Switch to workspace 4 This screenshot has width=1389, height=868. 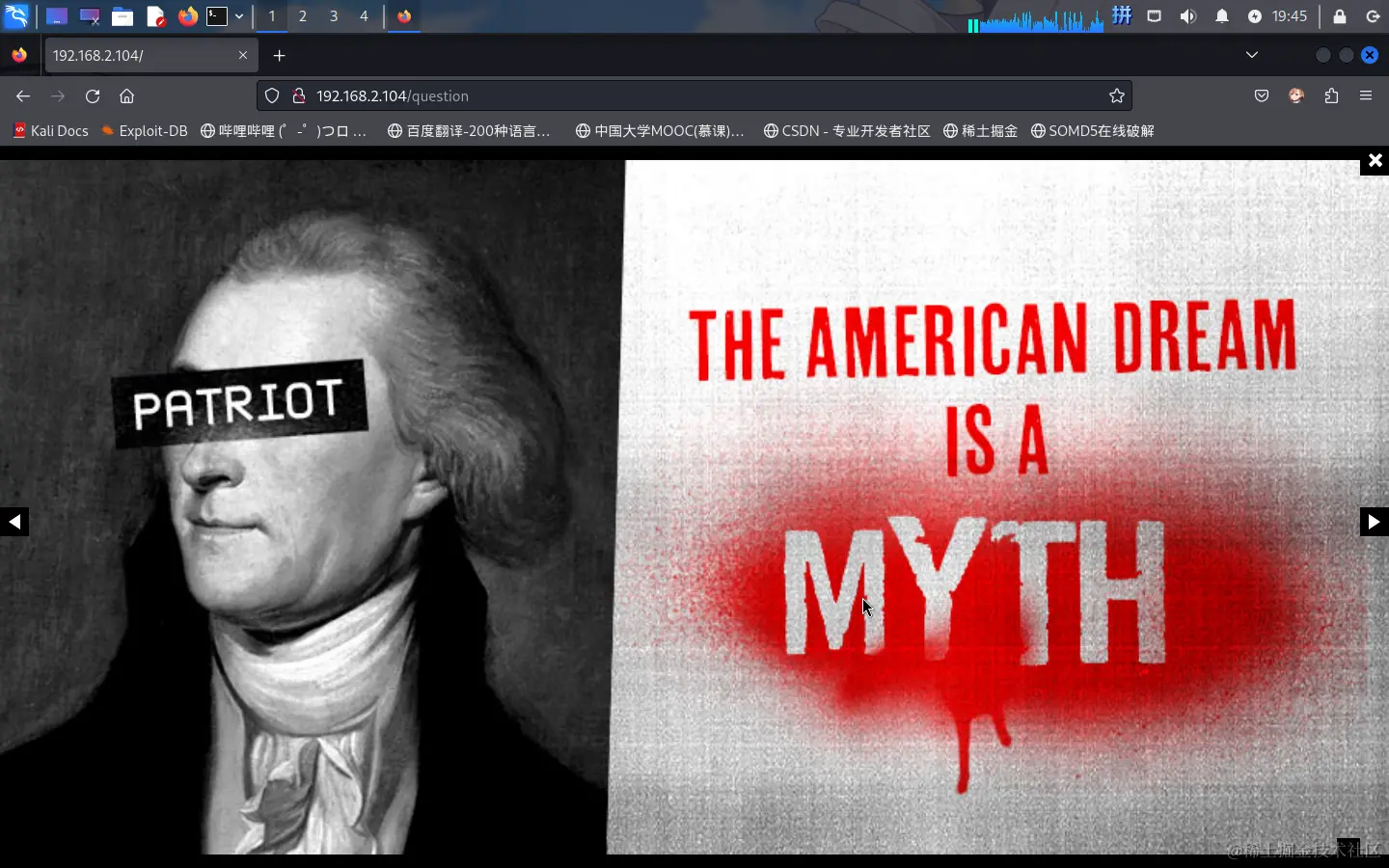(364, 16)
